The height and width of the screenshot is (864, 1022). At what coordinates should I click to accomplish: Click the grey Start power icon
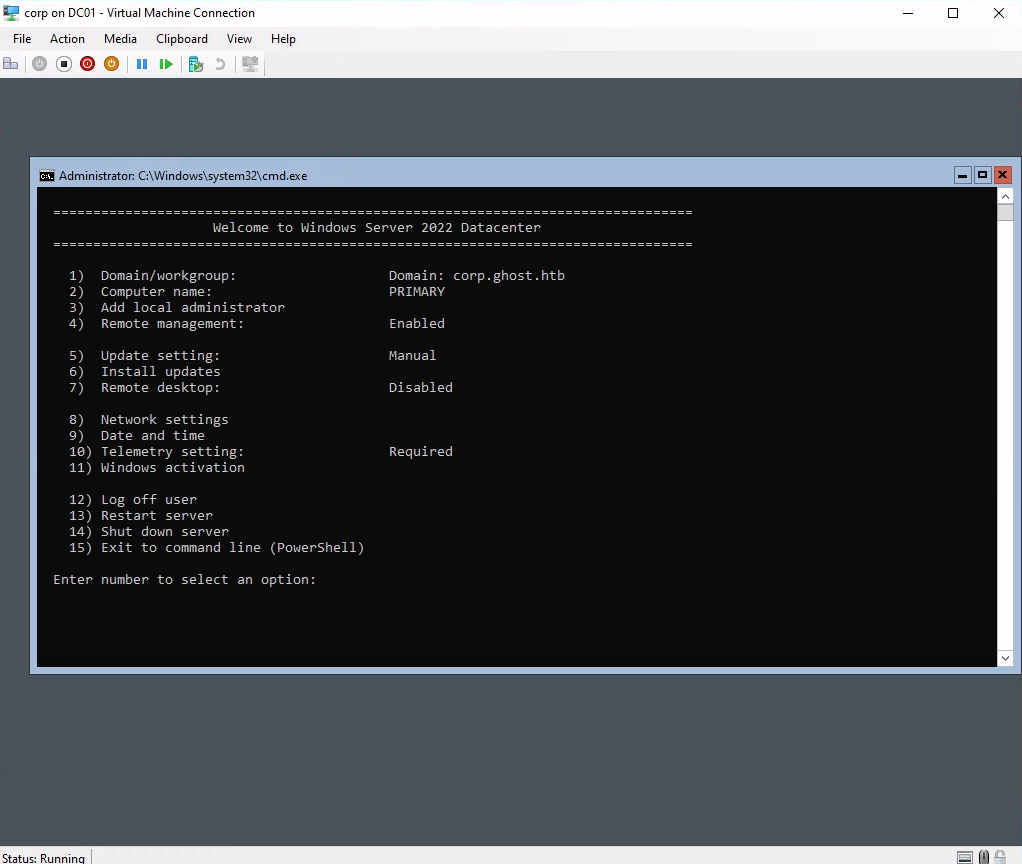pyautogui.click(x=39, y=64)
